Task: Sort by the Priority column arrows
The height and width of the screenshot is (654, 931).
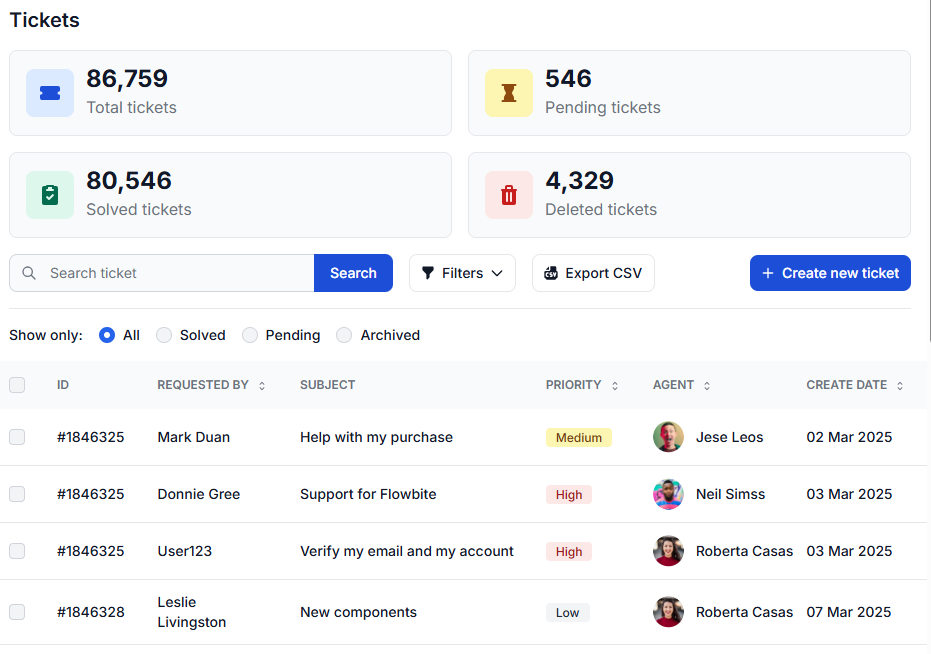Action: tap(615, 386)
